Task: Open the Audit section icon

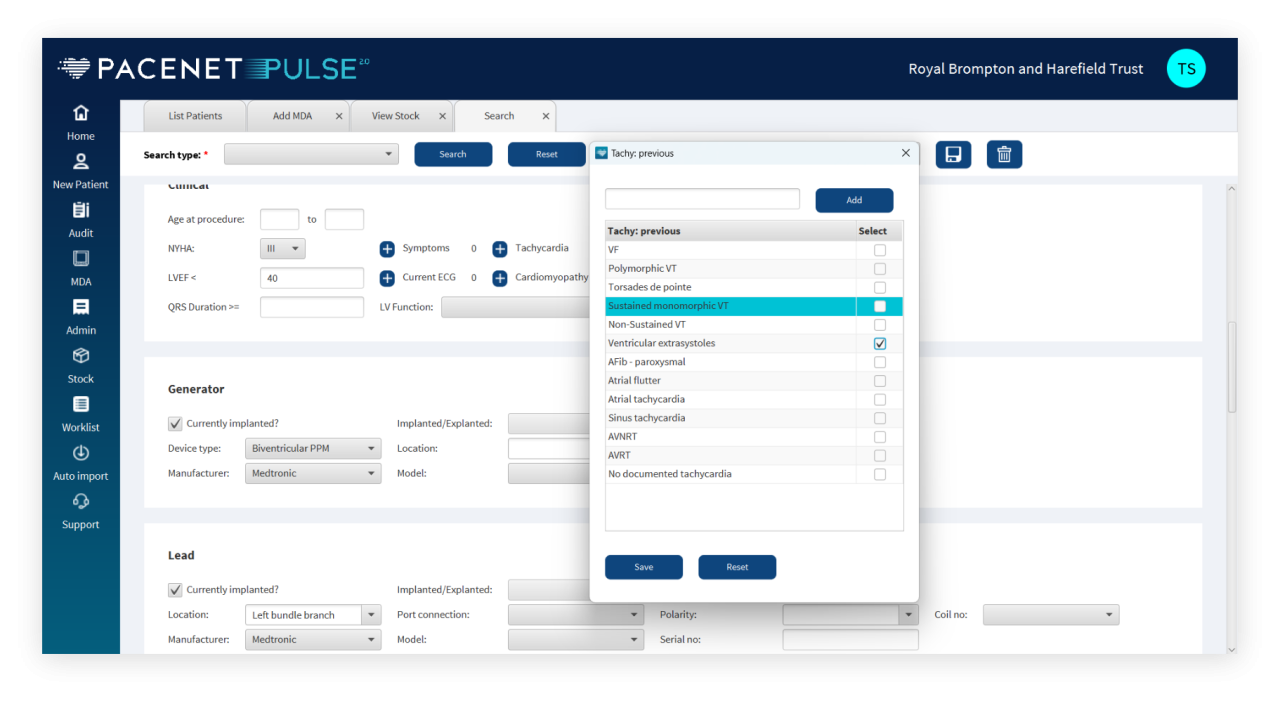Action: pos(81,210)
